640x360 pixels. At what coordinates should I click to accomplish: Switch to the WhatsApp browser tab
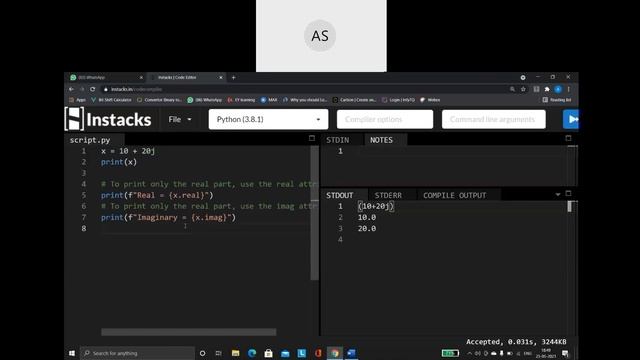tap(105, 77)
